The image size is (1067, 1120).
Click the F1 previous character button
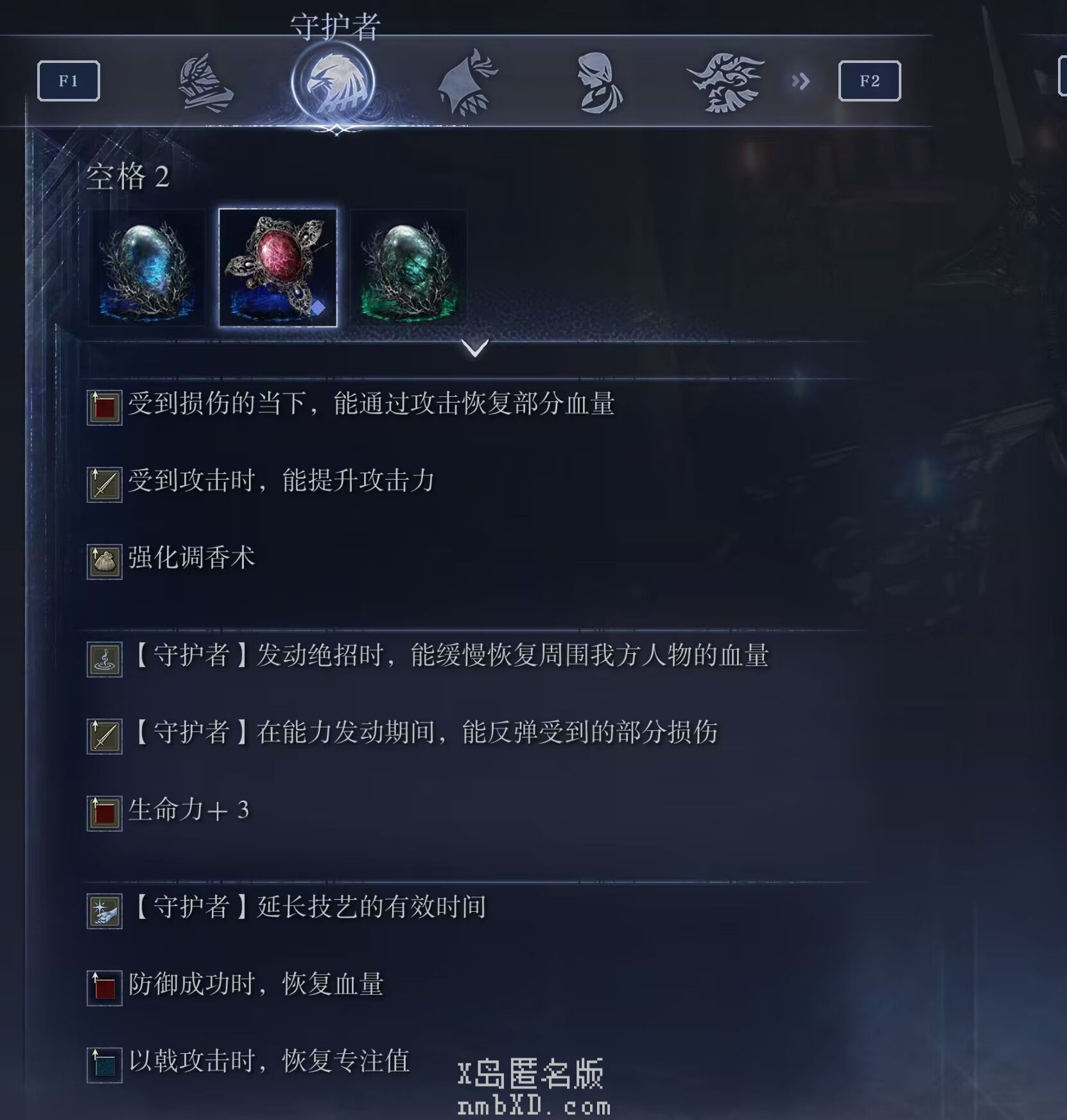point(69,81)
